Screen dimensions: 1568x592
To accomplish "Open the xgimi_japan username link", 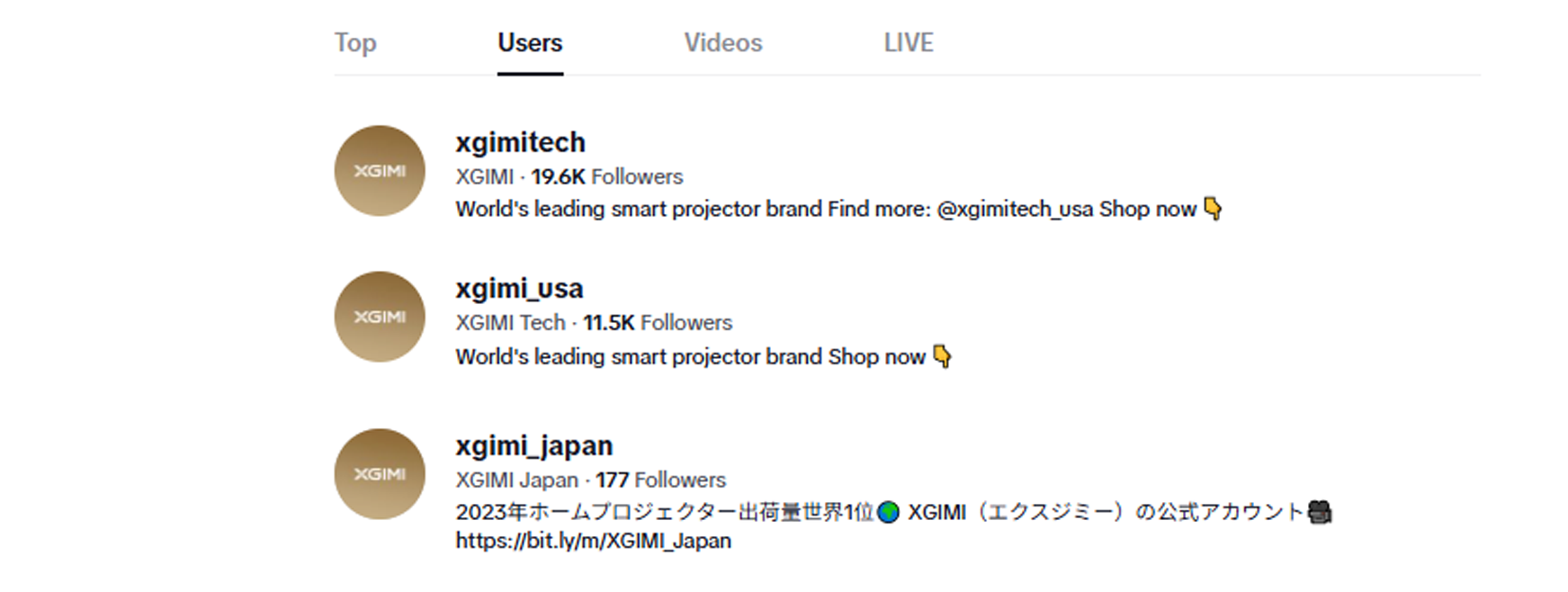I will [533, 445].
